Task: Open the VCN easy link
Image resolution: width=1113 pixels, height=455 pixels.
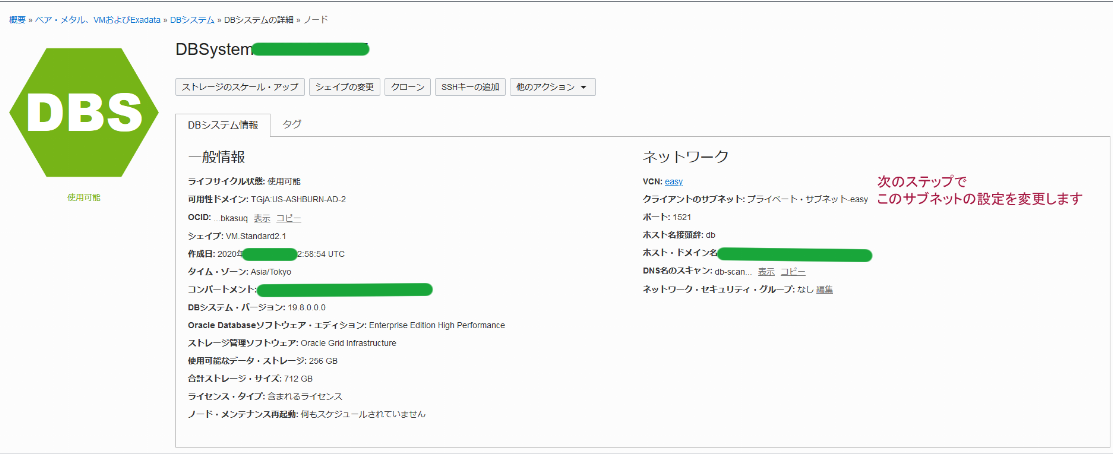Action: point(674,182)
